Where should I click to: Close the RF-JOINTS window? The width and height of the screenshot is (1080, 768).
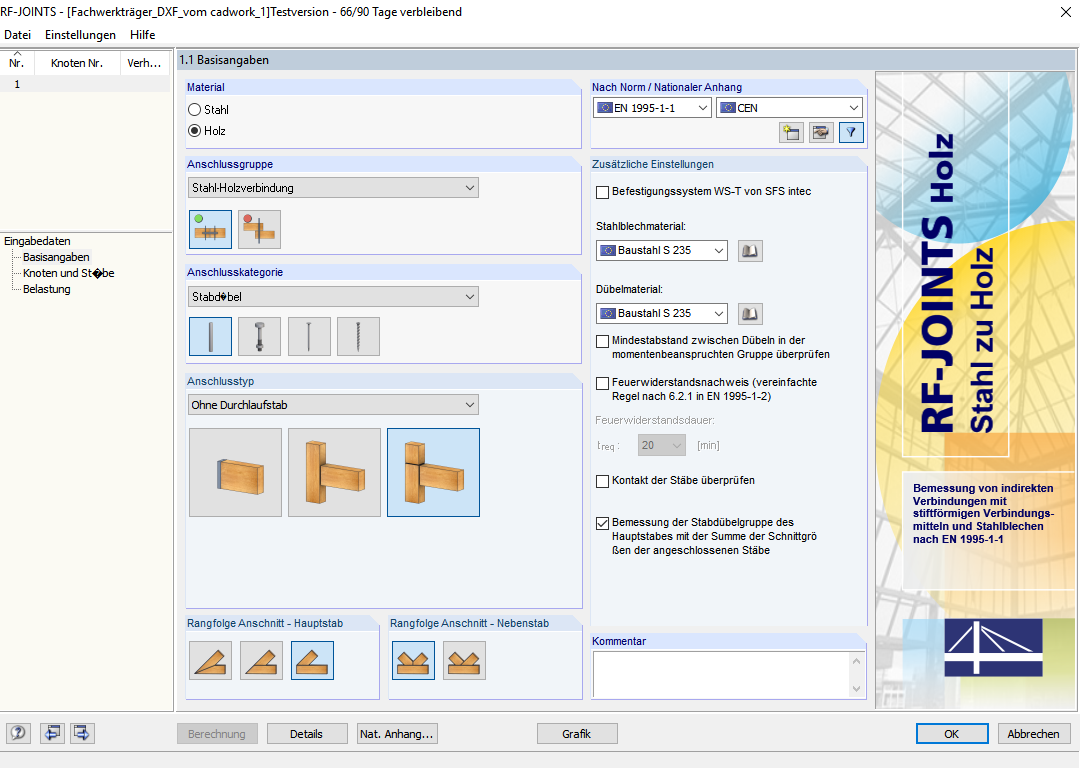tap(1066, 12)
